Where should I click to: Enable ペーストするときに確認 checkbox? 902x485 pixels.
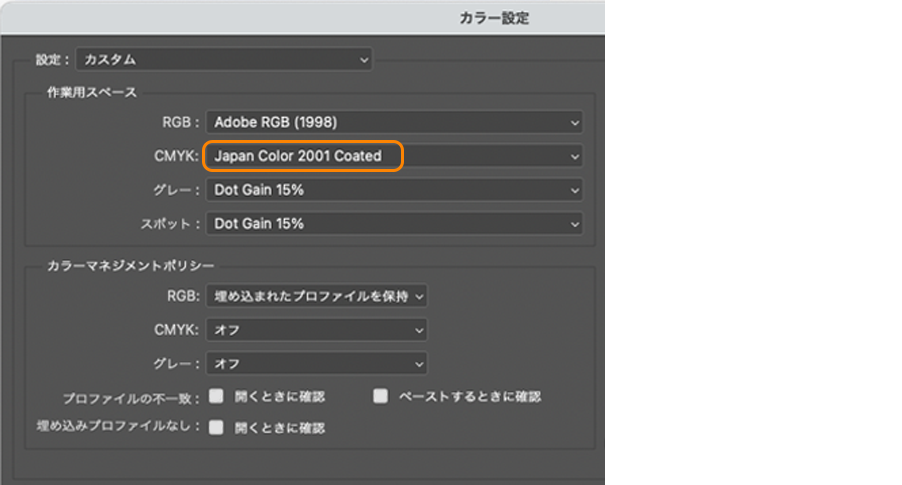[380, 396]
